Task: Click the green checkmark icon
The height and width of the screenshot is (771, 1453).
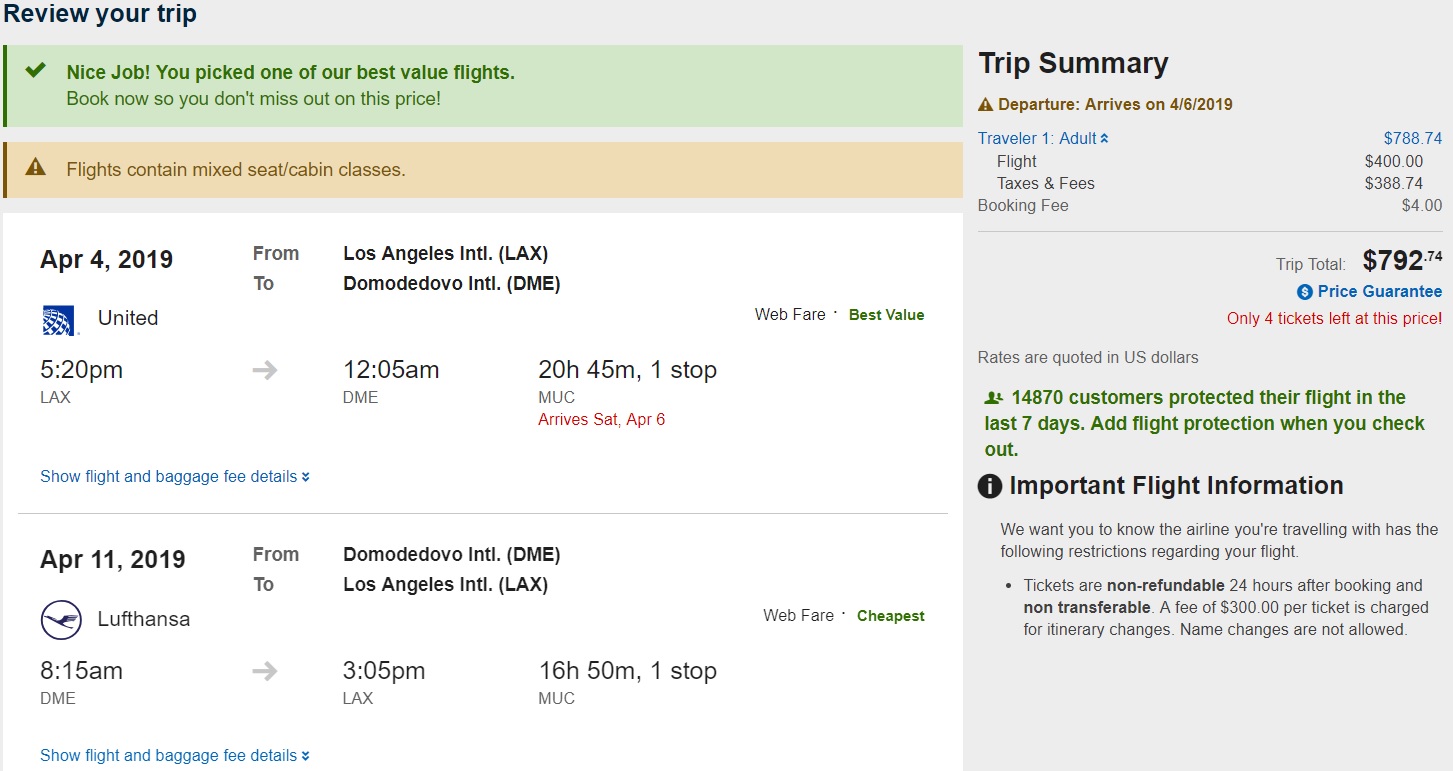Action: 36,71
